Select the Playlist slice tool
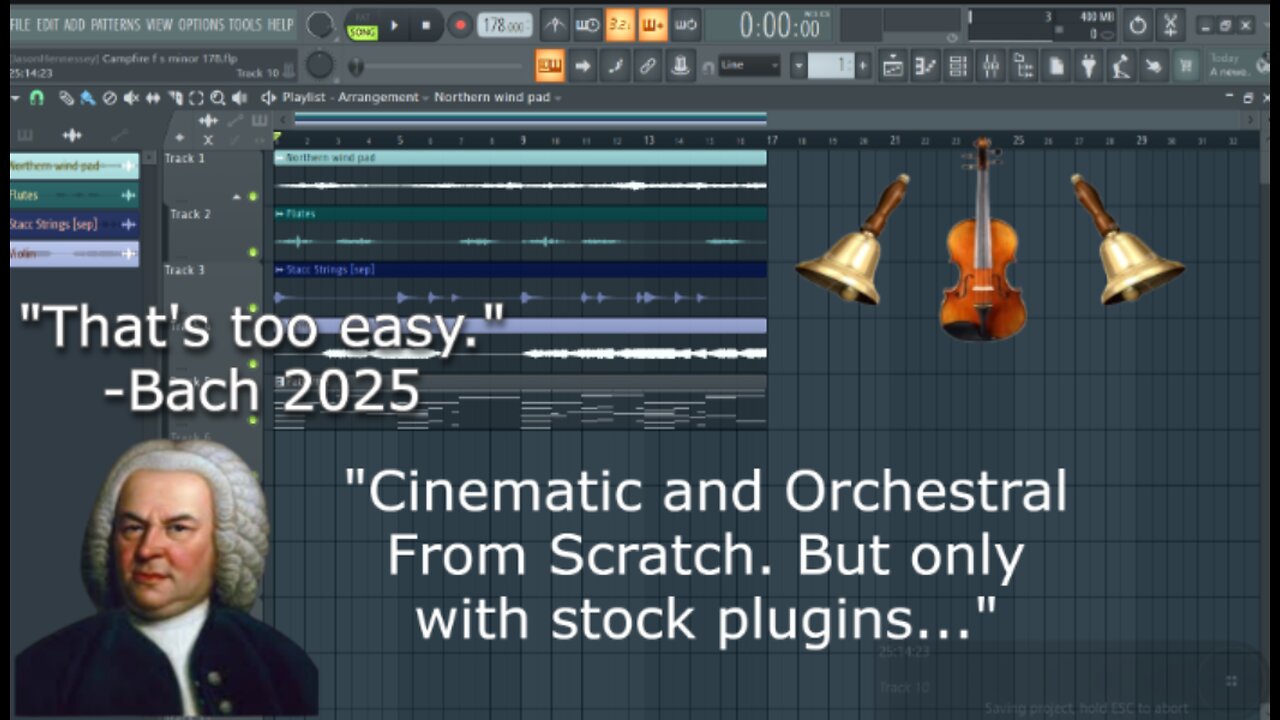The width and height of the screenshot is (1280, 720). click(x=176, y=98)
